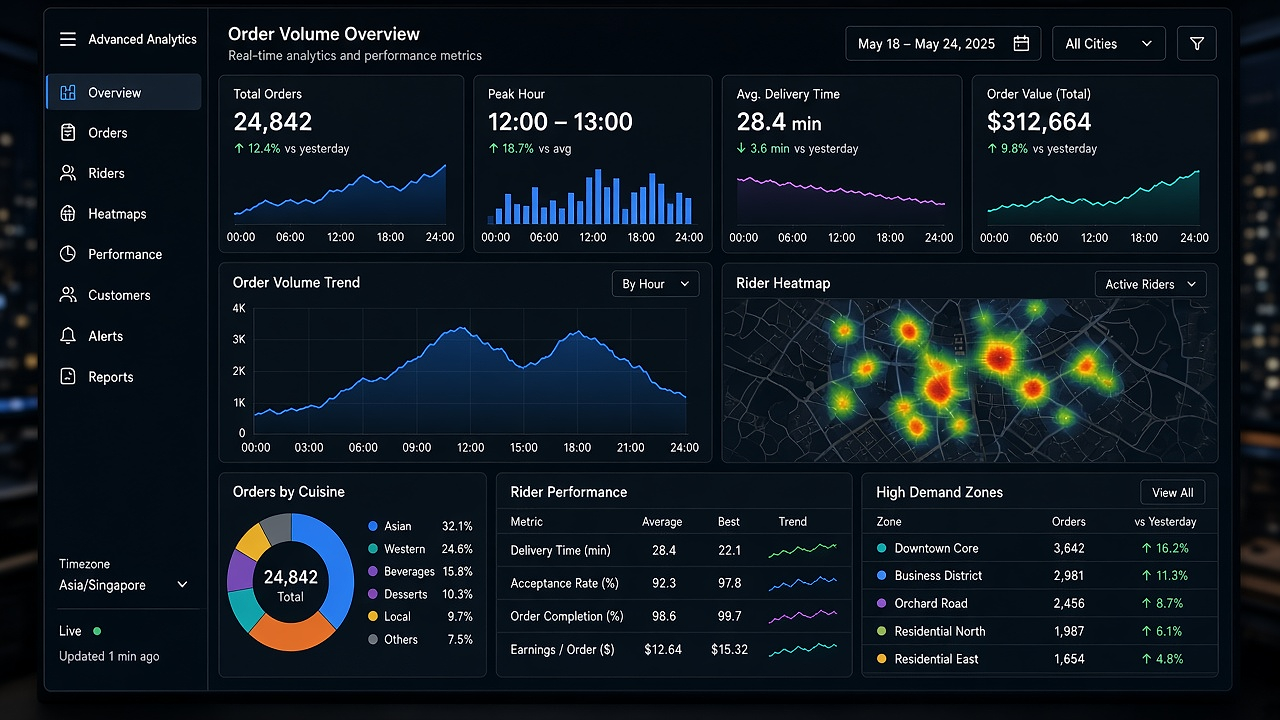
Task: Open the calendar icon in date range
Action: 1021,44
